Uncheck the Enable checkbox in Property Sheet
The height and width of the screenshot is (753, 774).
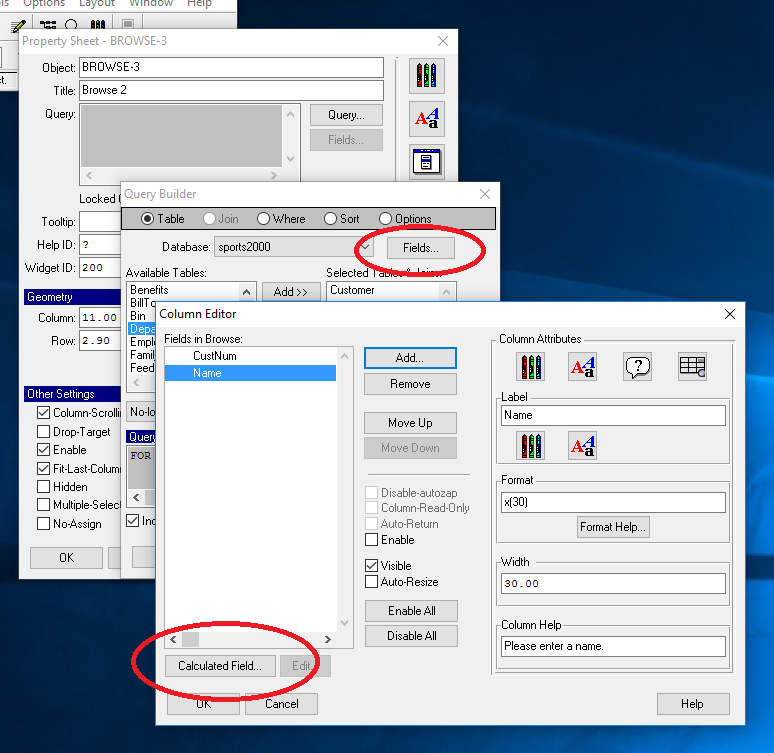(x=43, y=450)
